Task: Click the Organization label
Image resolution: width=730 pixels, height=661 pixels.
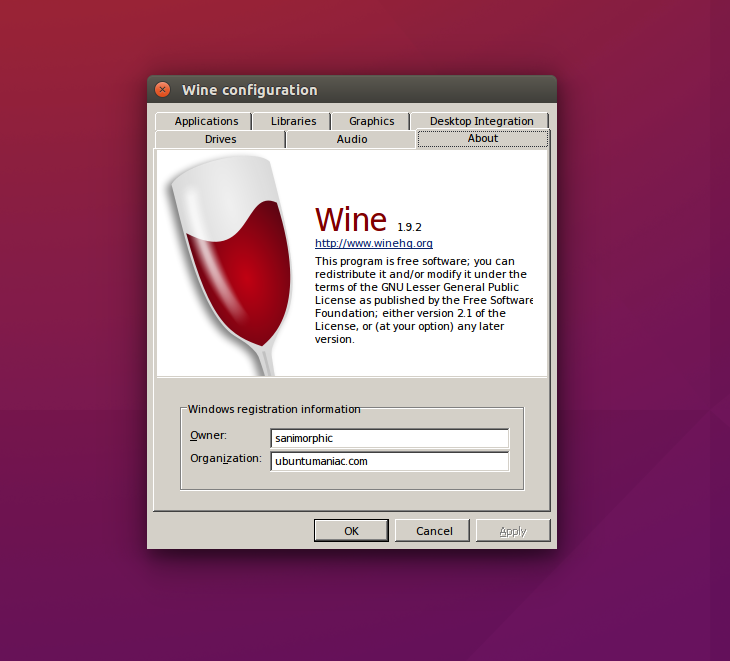Action: [x=226, y=459]
